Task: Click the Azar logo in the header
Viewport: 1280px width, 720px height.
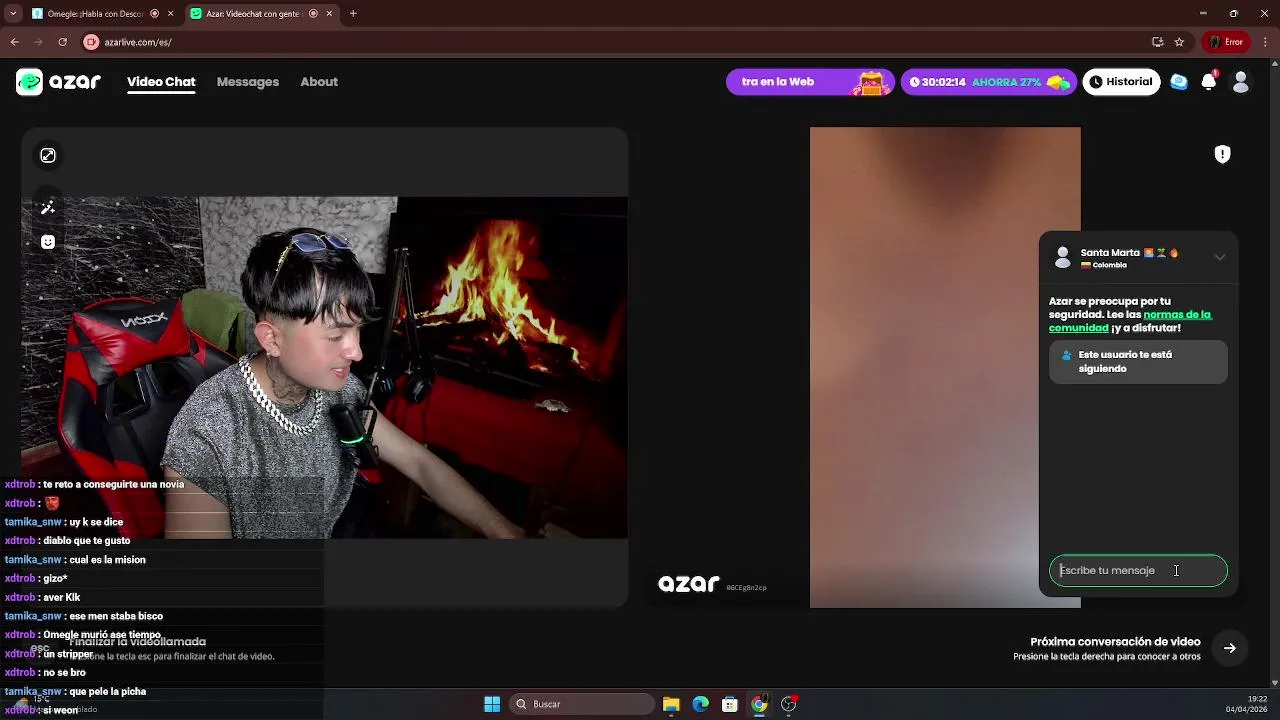Action: pos(58,82)
